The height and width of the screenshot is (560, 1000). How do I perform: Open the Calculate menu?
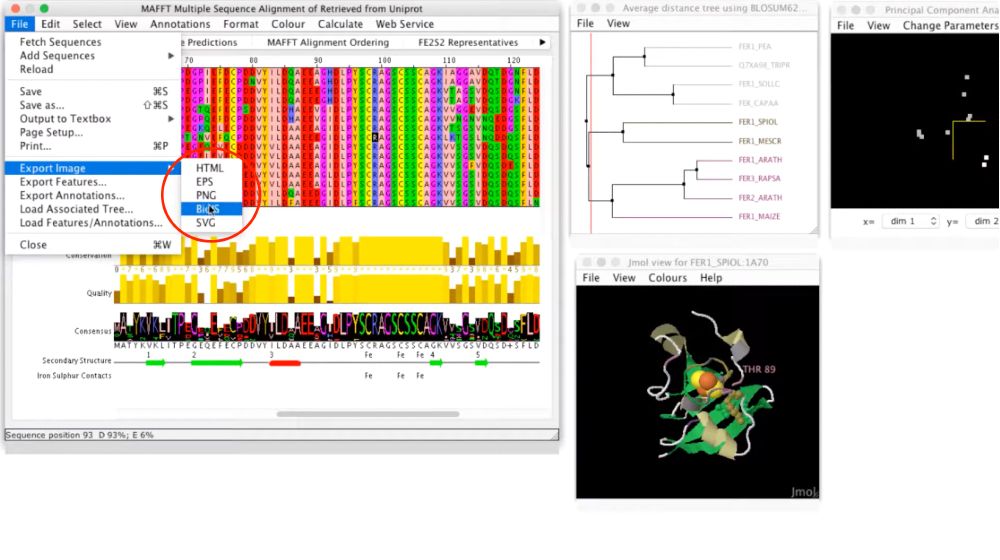tap(340, 24)
